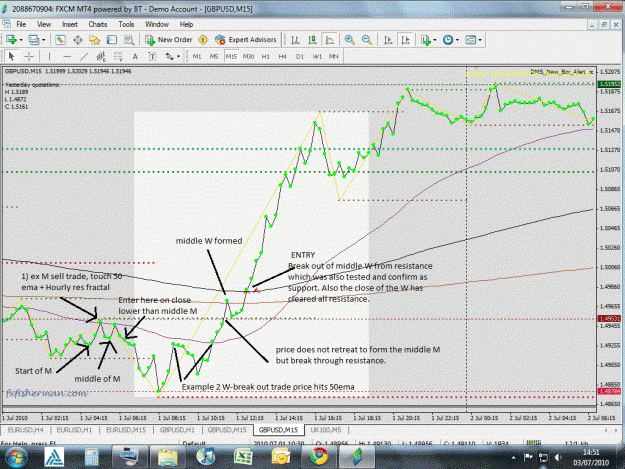Expand the Templates dropdown arrow

pos(480,40)
